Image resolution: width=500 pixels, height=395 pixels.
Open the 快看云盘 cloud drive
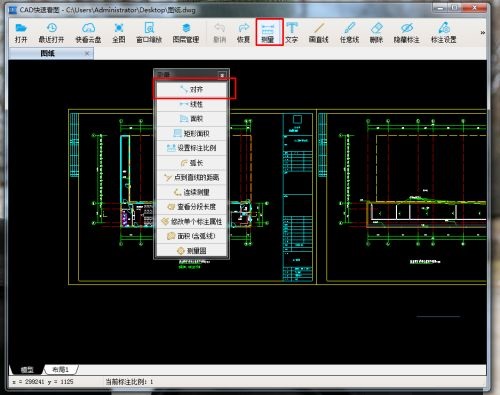(x=88, y=33)
